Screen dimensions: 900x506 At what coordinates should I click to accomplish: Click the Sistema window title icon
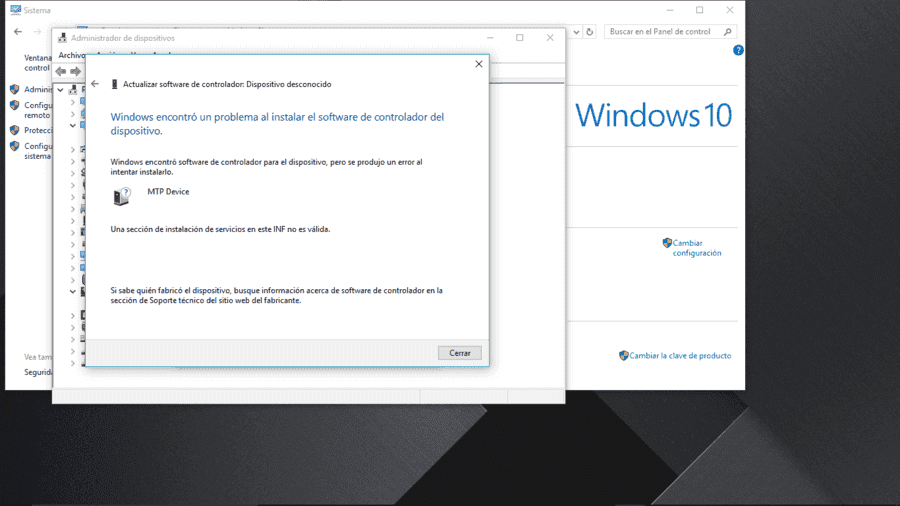15,10
